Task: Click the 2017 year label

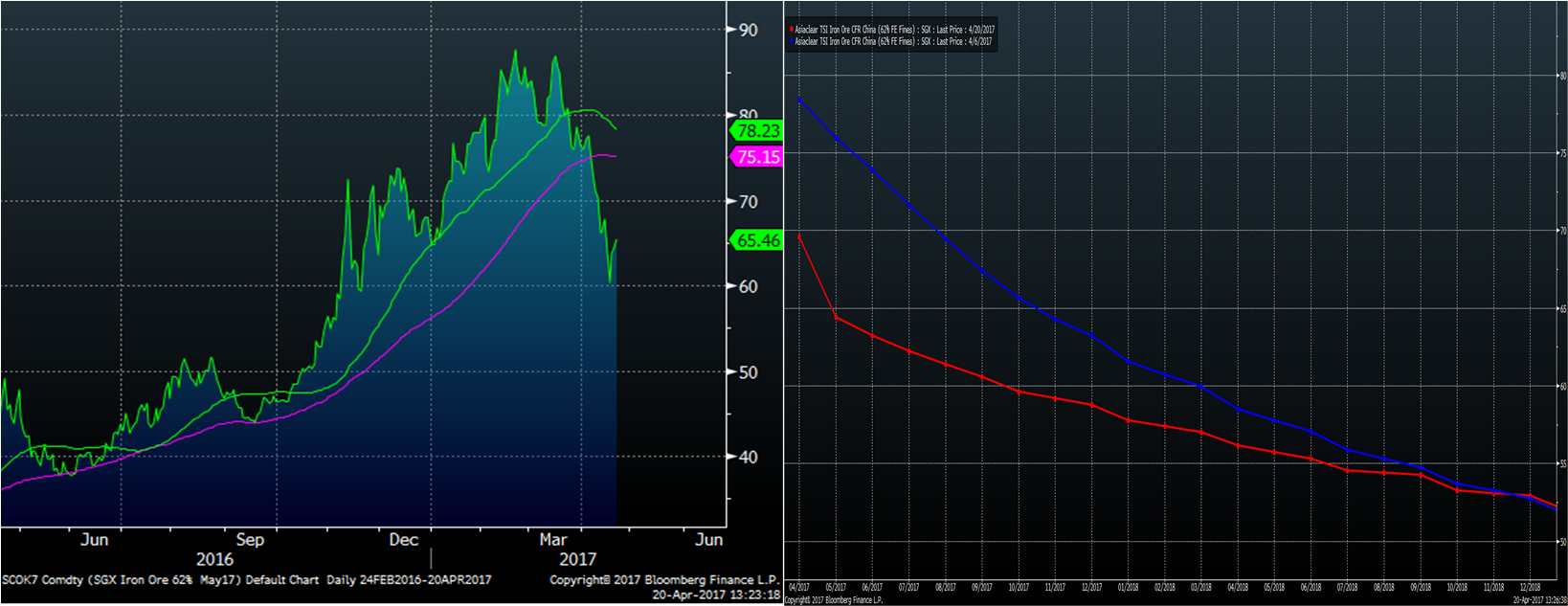Action: 577,559
